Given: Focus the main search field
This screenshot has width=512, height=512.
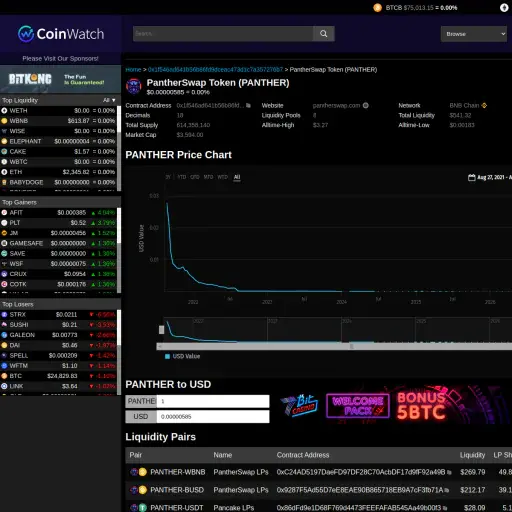Looking at the screenshot, I should click(x=223, y=34).
